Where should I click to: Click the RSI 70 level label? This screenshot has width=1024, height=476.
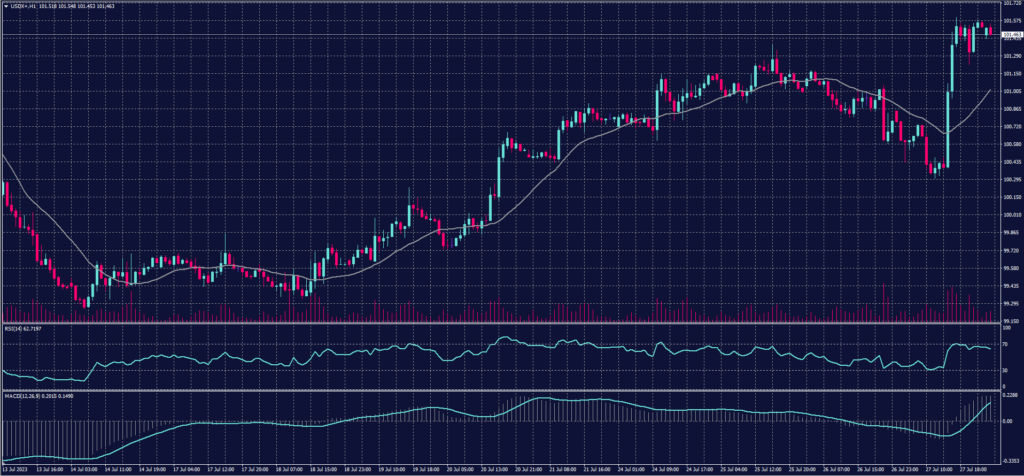tap(1006, 342)
